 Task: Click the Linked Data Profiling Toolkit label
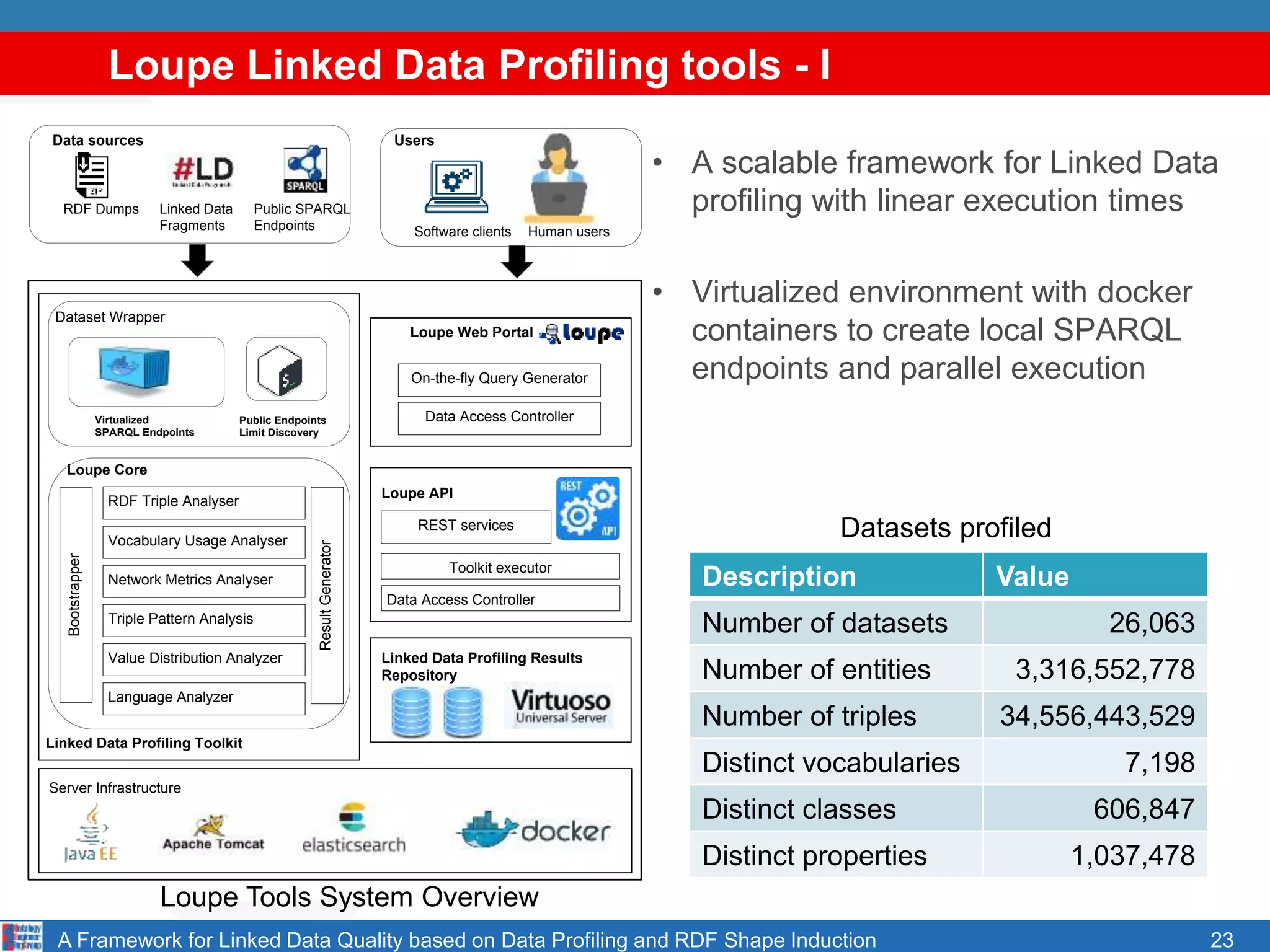(x=144, y=743)
